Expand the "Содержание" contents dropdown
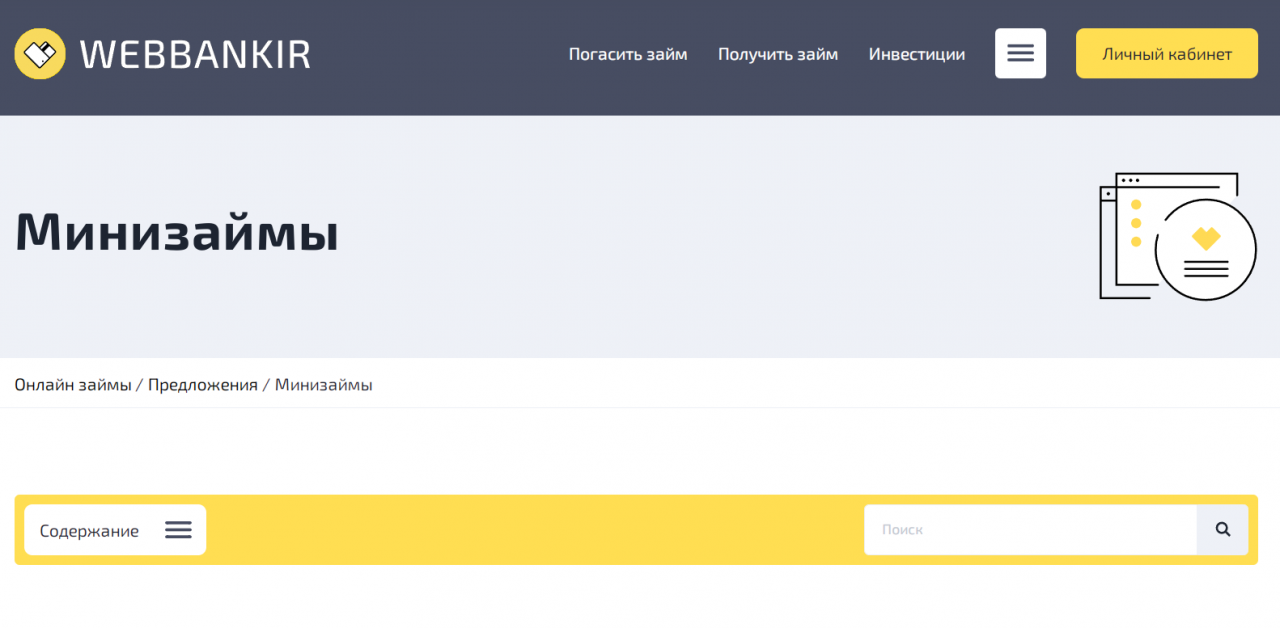 (90, 530)
